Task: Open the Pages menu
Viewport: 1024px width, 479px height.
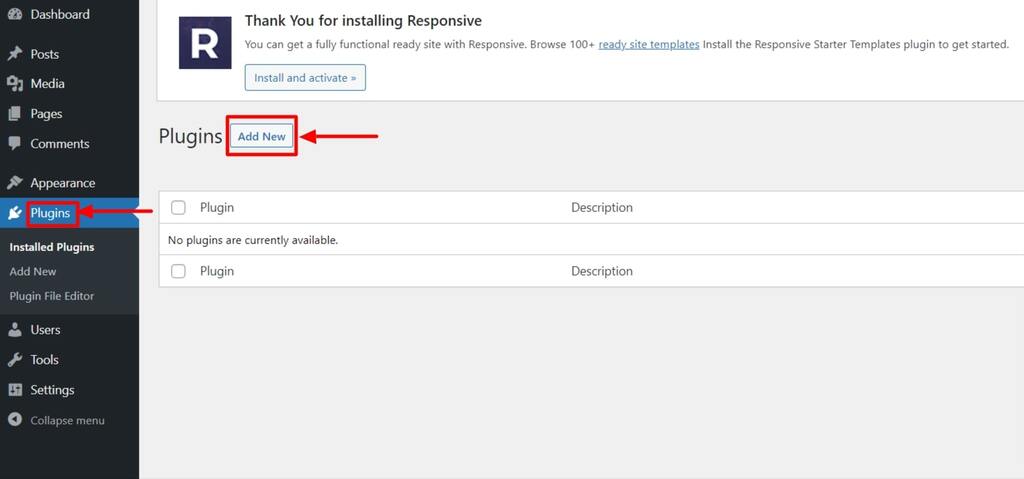Action: click(46, 114)
